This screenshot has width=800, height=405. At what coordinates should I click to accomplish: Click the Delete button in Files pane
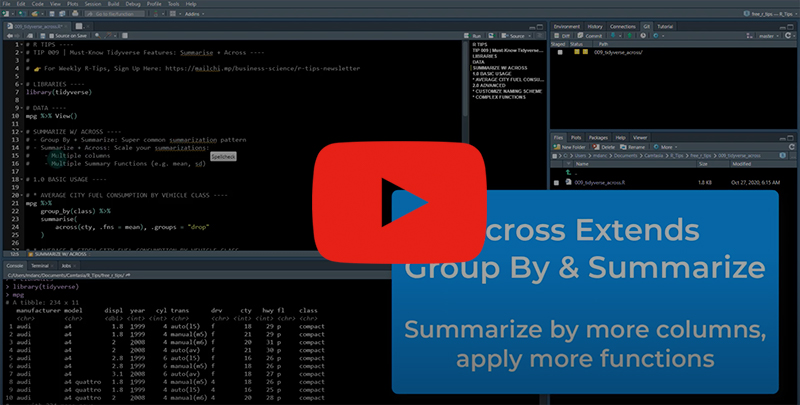[603, 147]
